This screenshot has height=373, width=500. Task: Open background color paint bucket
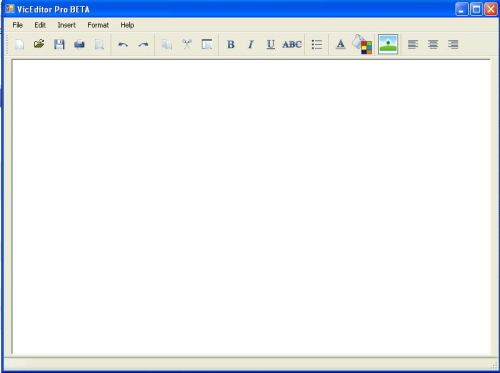tap(362, 44)
